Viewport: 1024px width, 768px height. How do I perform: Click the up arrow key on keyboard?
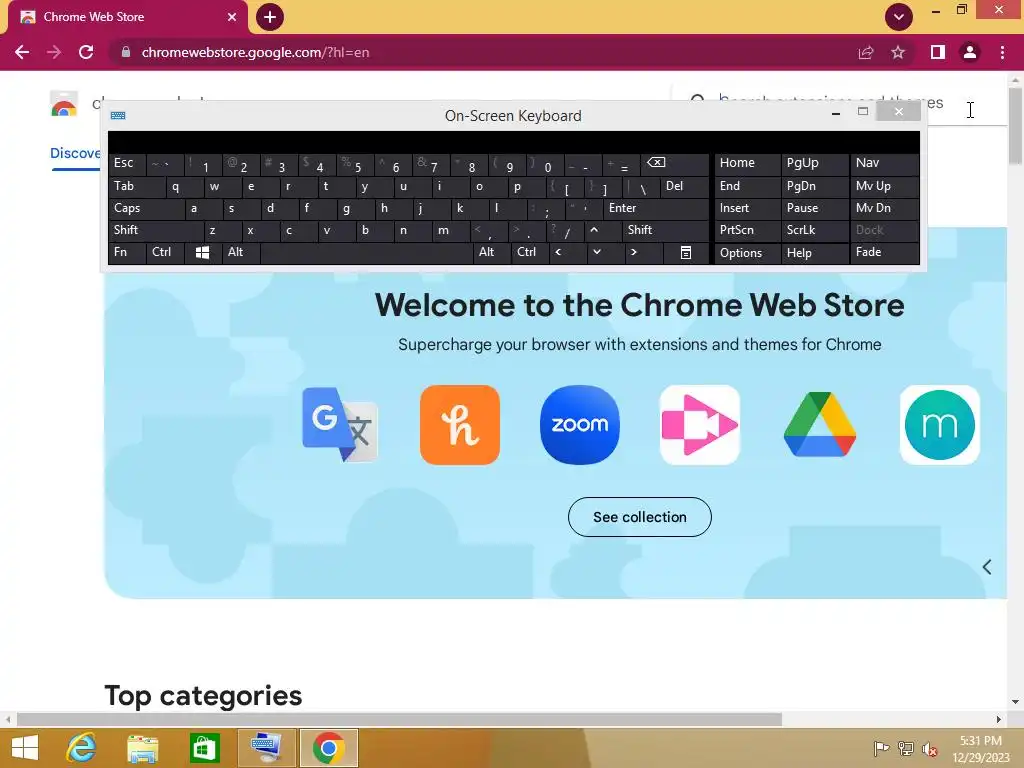603,231
